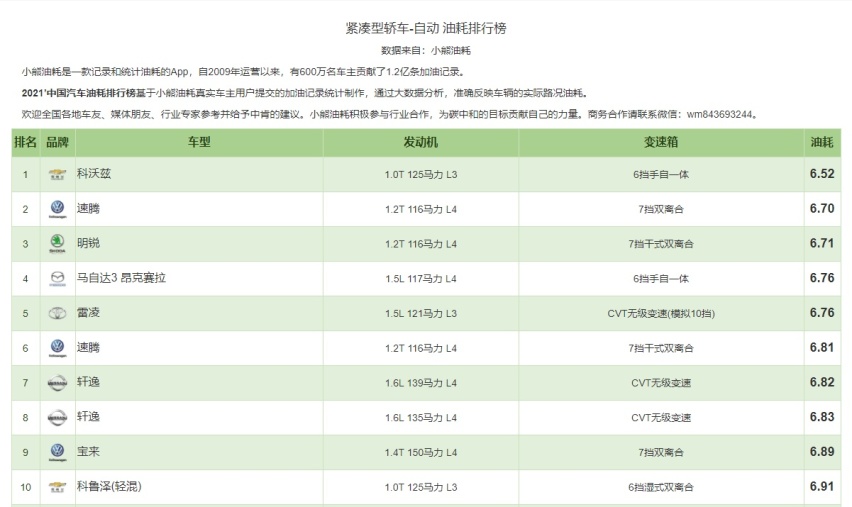Click the Volkswagen logo in rank 2 row
852x507 pixels.
point(57,209)
